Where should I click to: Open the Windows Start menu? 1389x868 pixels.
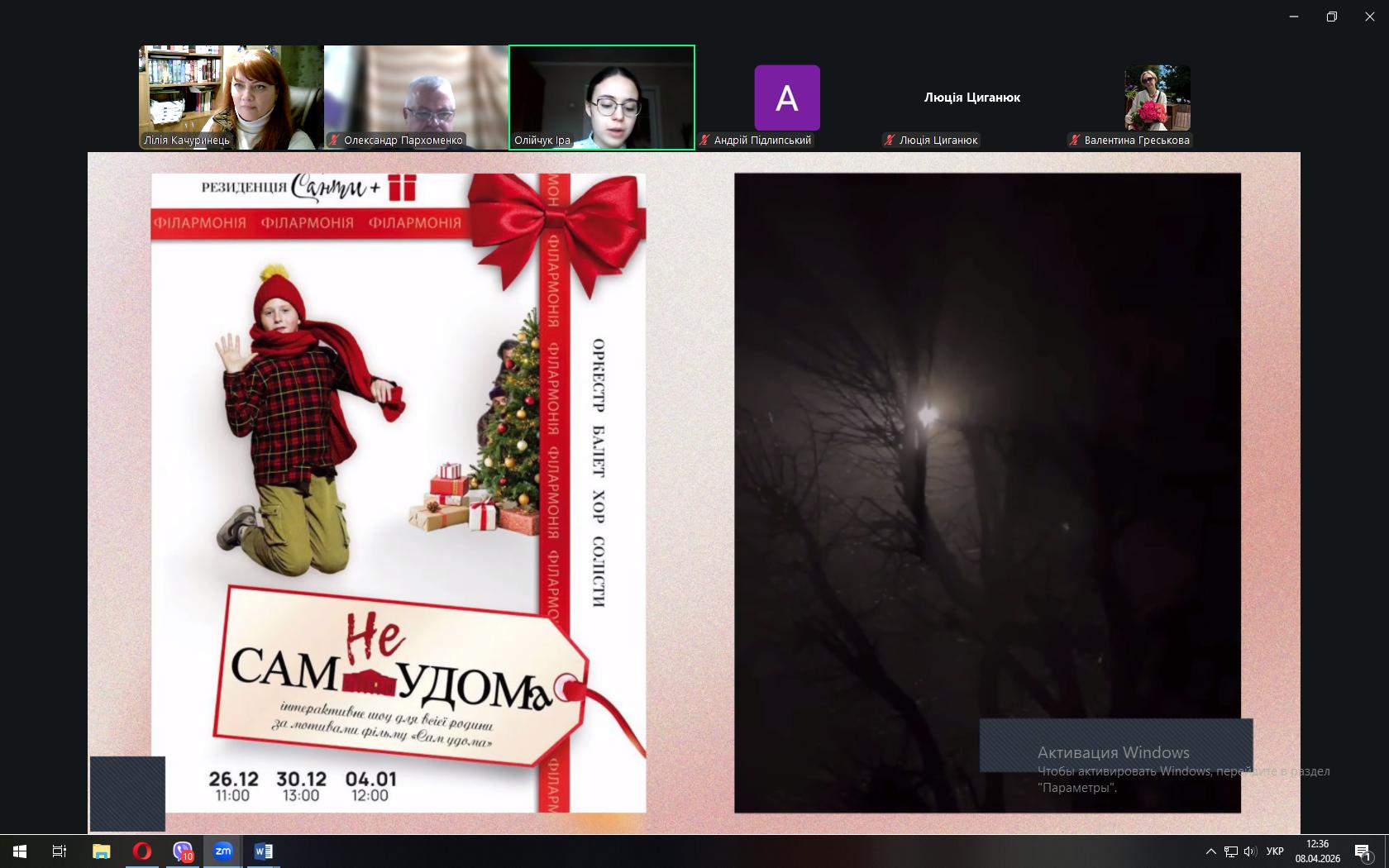click(x=20, y=851)
